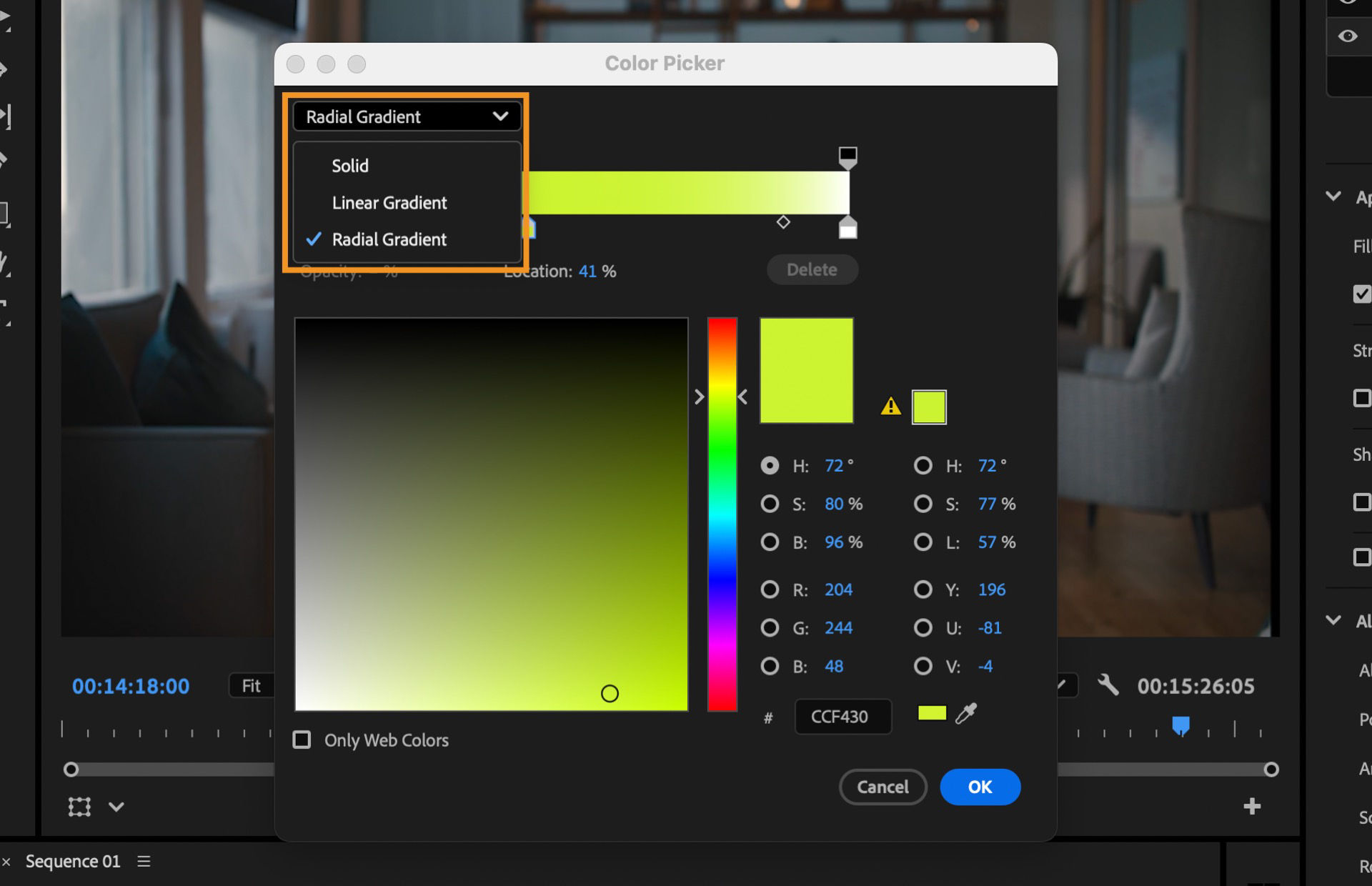Enable the Only Web Colors checkbox
1372x886 pixels.
tap(302, 740)
